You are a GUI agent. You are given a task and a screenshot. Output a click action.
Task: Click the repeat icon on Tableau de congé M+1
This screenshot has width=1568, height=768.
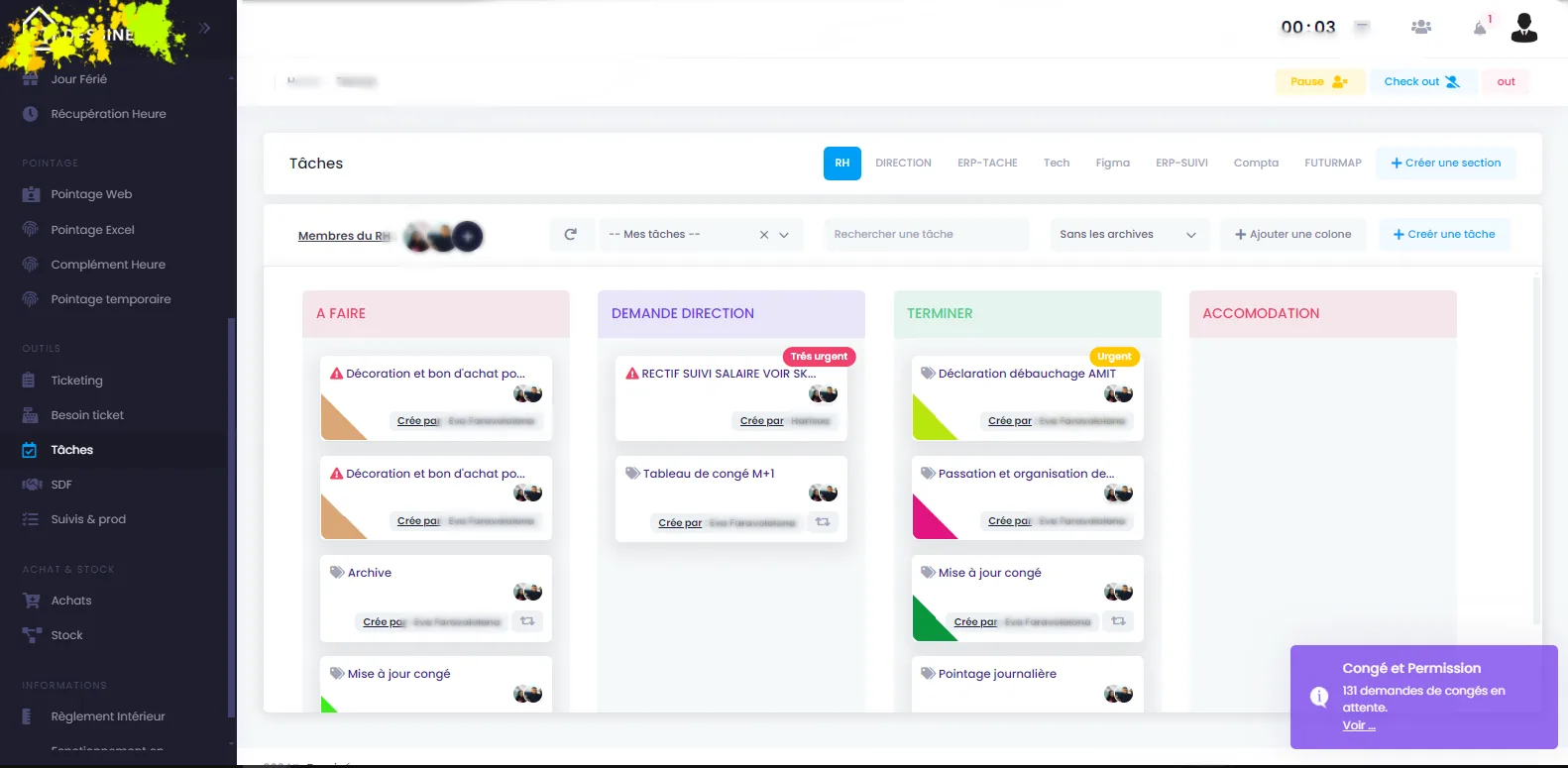[x=823, y=522]
